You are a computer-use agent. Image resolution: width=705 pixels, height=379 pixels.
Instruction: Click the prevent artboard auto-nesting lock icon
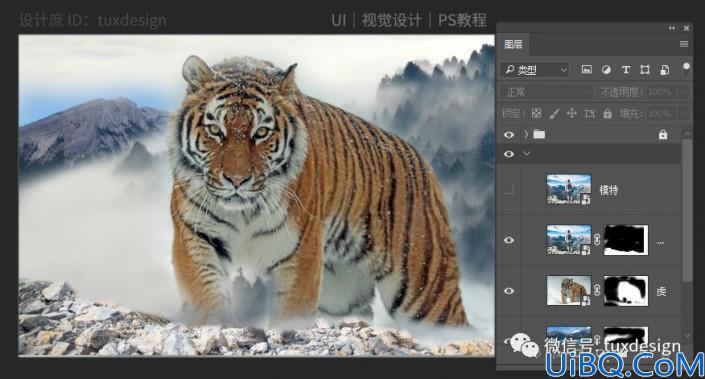click(589, 114)
